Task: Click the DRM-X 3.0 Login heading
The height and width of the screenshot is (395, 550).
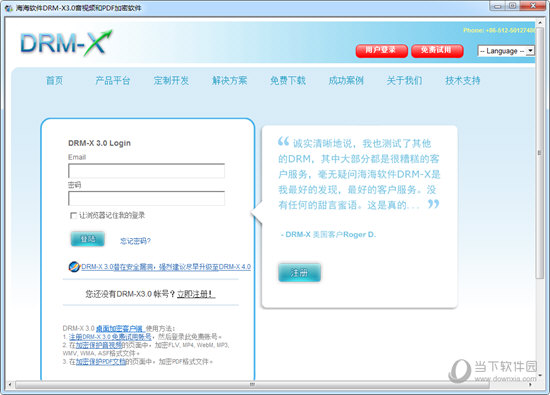Action: tap(99, 143)
